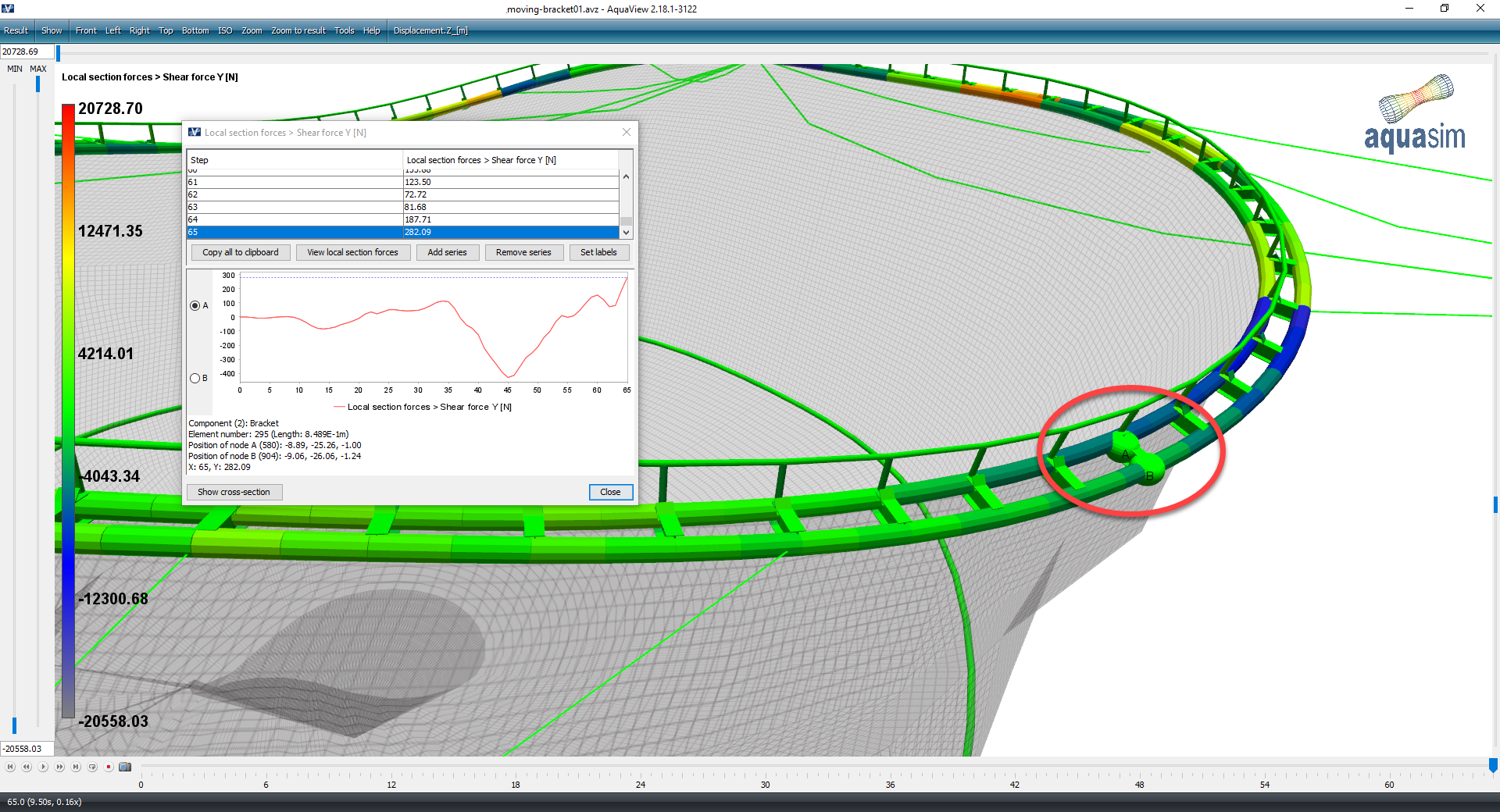This screenshot has width=1500, height=812.
Task: Click Shear force Y column header
Action: coord(511,160)
